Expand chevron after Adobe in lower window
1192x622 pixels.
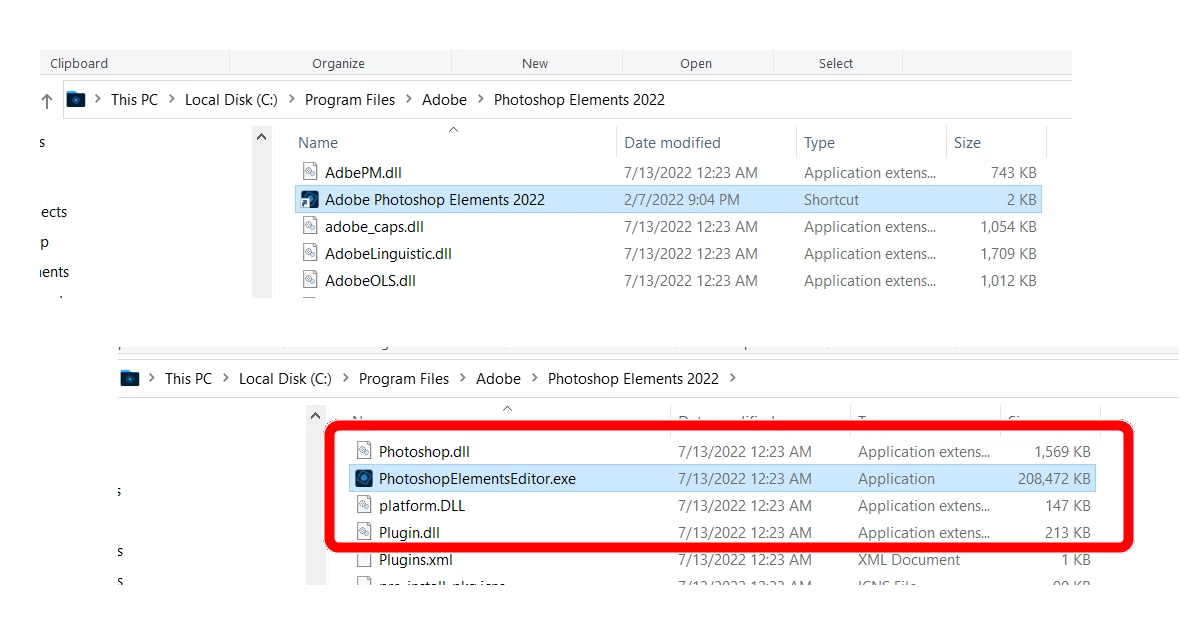[x=534, y=378]
